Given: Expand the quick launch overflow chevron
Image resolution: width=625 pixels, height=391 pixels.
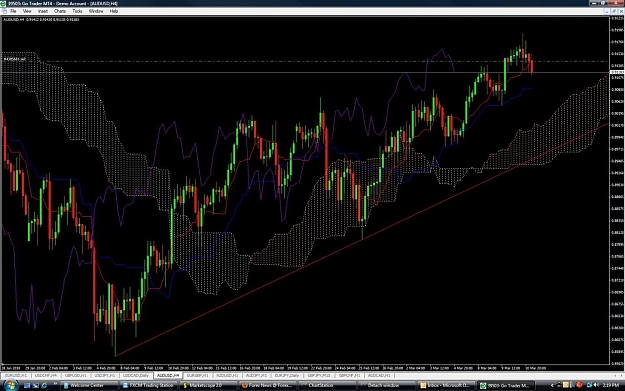Looking at the screenshot, I should (55, 384).
